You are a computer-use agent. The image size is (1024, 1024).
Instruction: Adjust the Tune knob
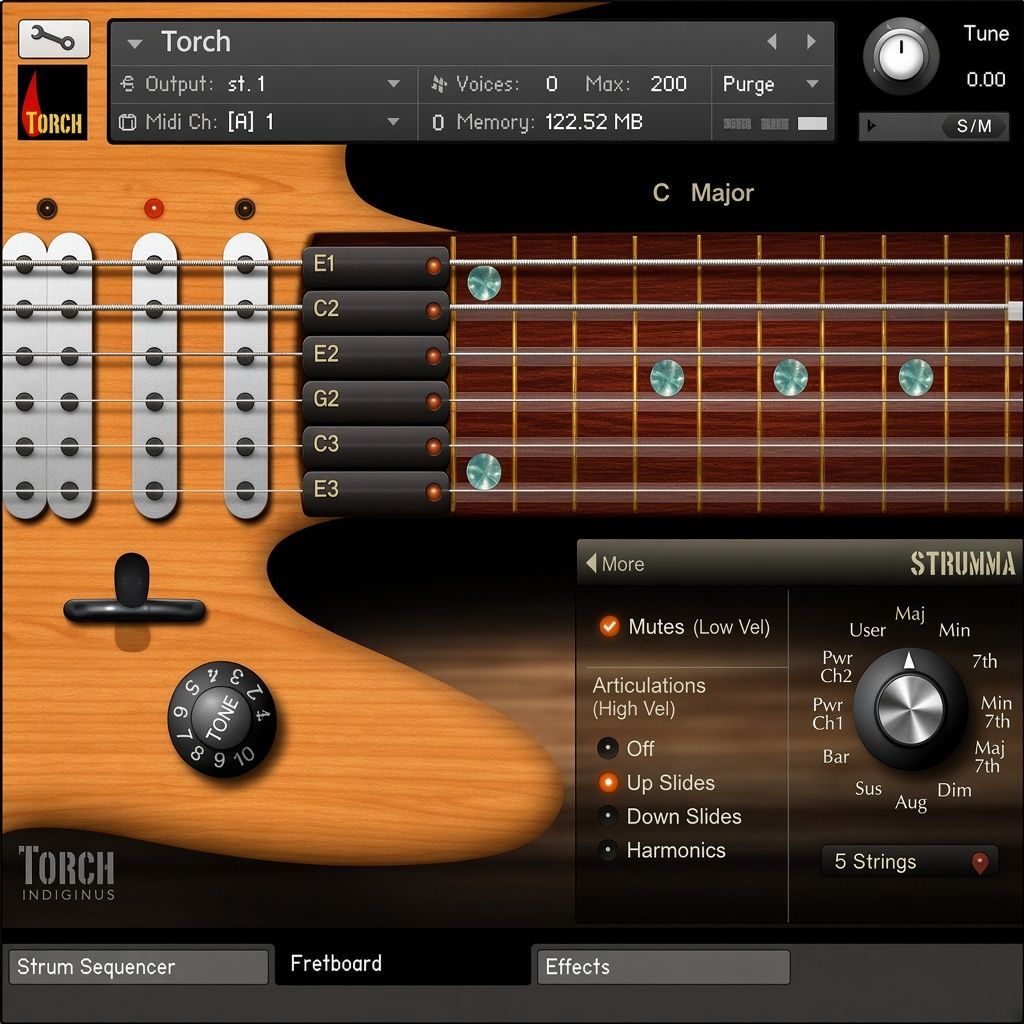(901, 56)
